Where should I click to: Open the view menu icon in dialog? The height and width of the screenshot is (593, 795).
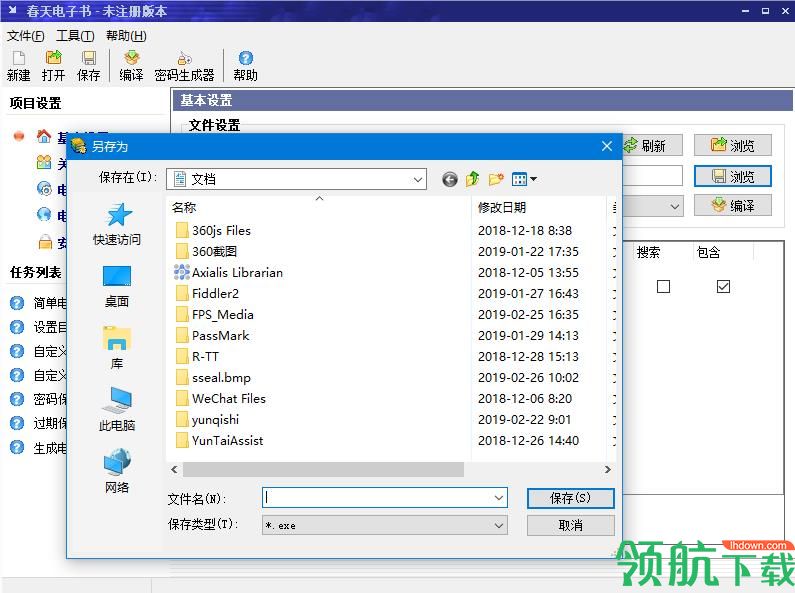click(524, 179)
